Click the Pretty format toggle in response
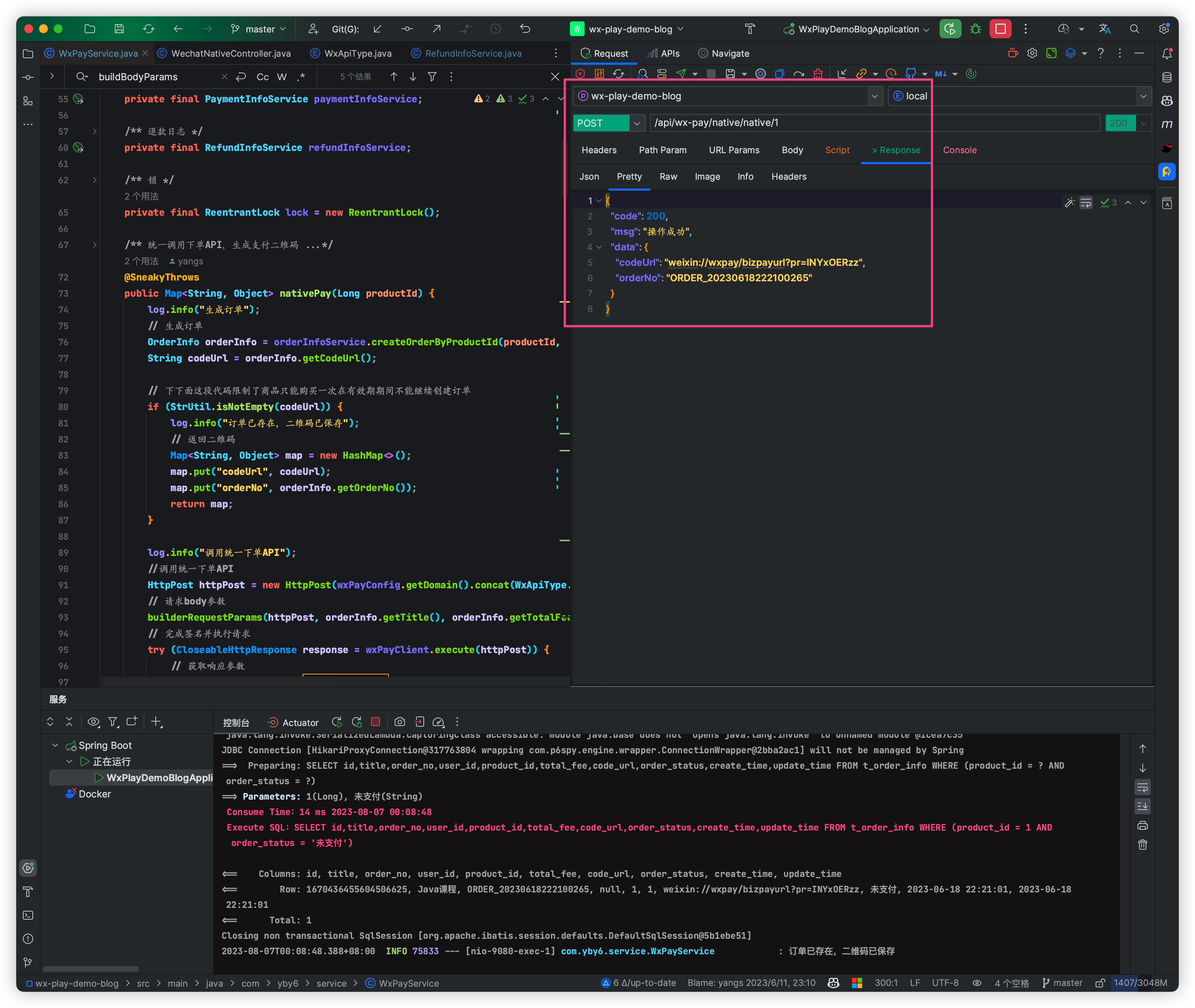Image resolution: width=1195 pixels, height=1008 pixels. [x=627, y=177]
